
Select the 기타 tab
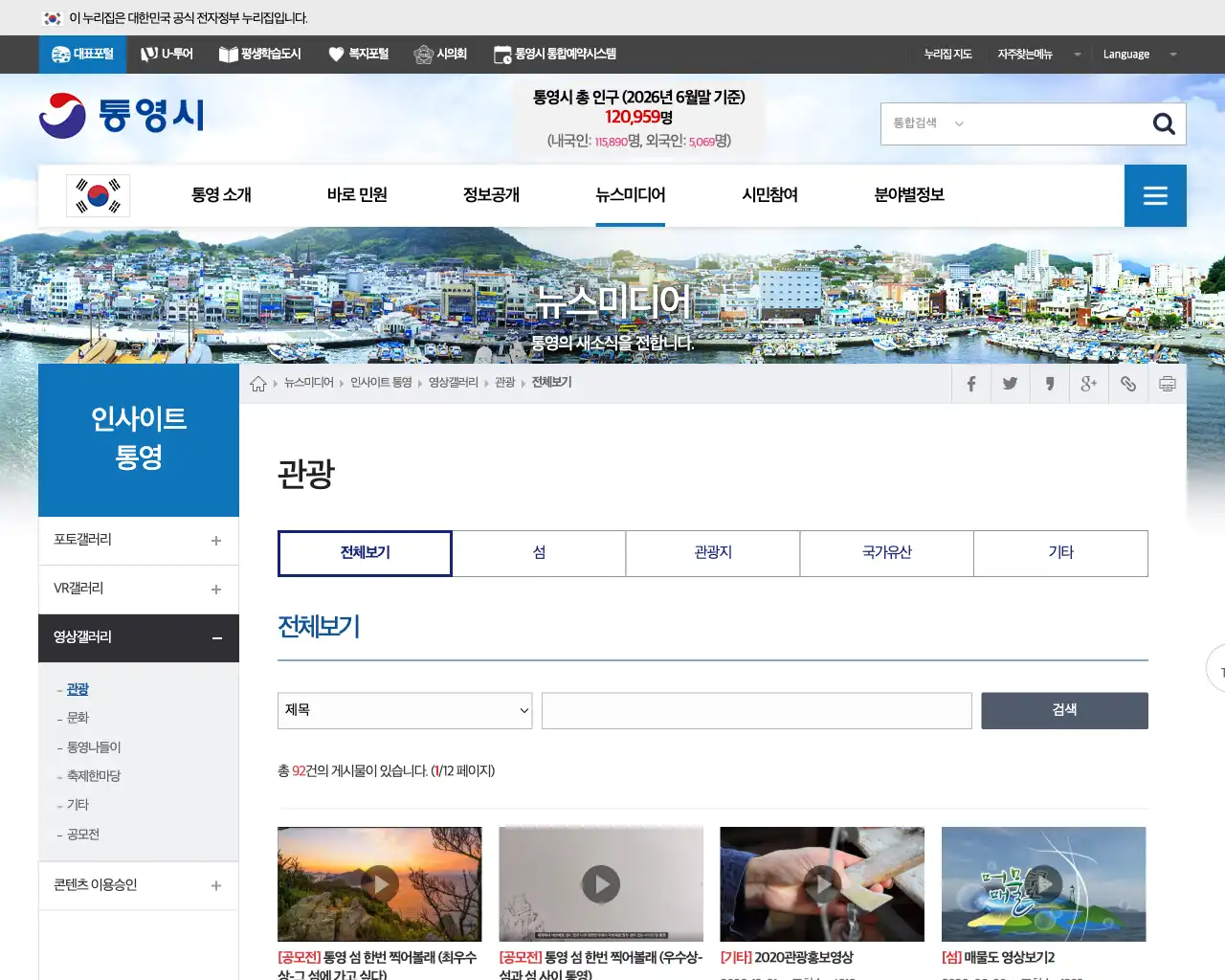[1060, 553]
